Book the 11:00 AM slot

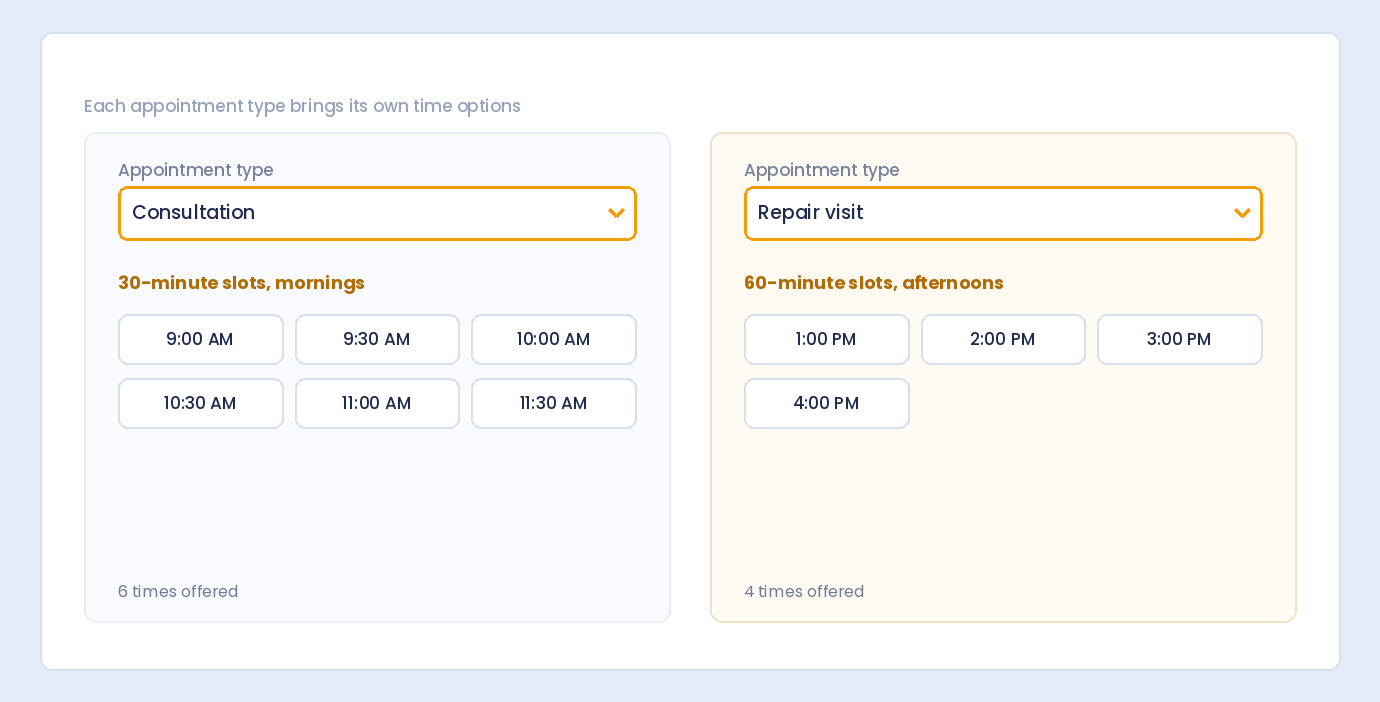tap(377, 403)
